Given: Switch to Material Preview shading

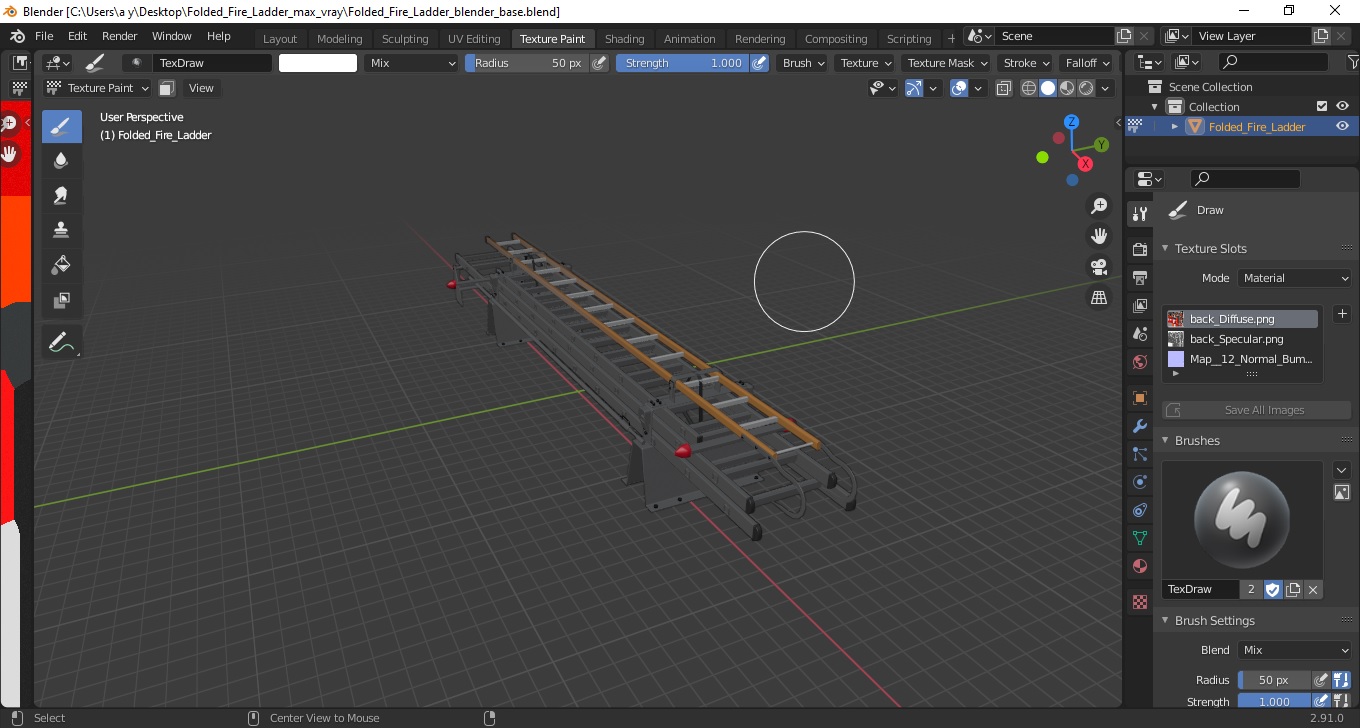Looking at the screenshot, I should (x=1067, y=88).
